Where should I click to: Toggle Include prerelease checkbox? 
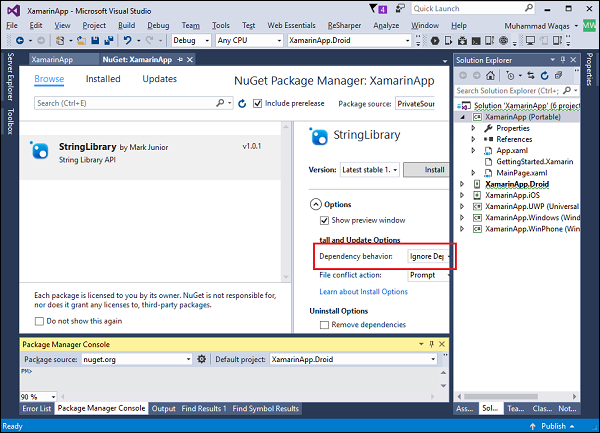258,103
